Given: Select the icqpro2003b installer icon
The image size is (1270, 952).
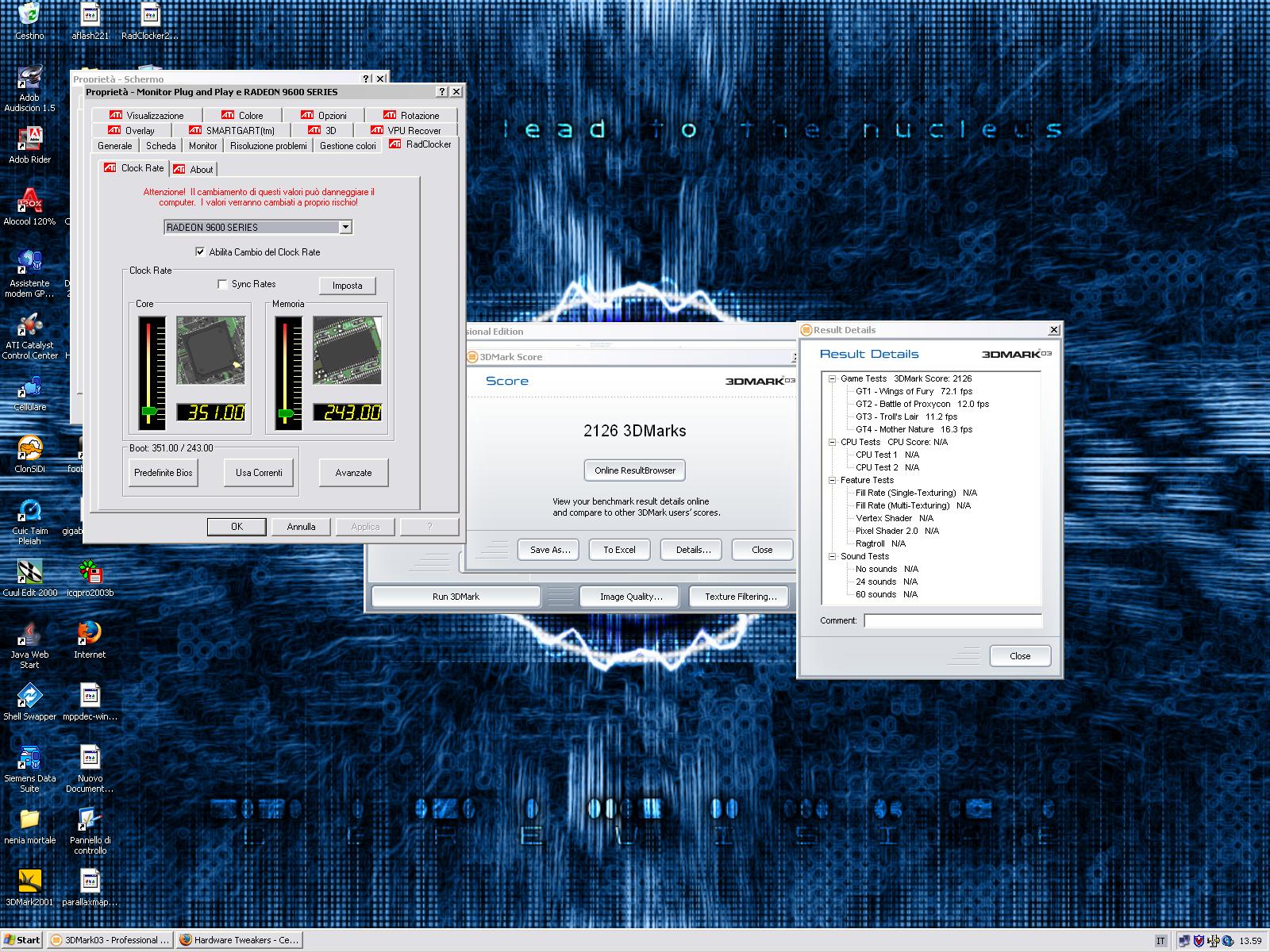Looking at the screenshot, I should (x=90, y=572).
